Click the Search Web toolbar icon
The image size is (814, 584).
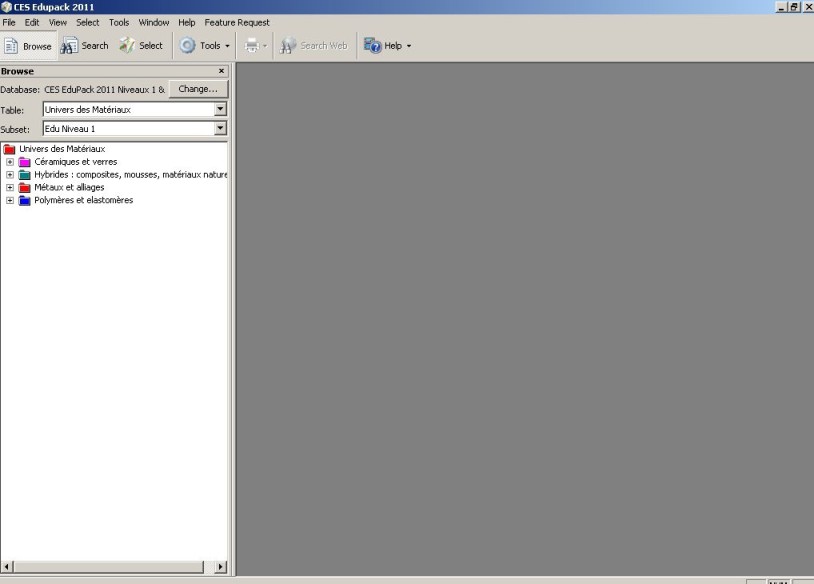[x=288, y=46]
